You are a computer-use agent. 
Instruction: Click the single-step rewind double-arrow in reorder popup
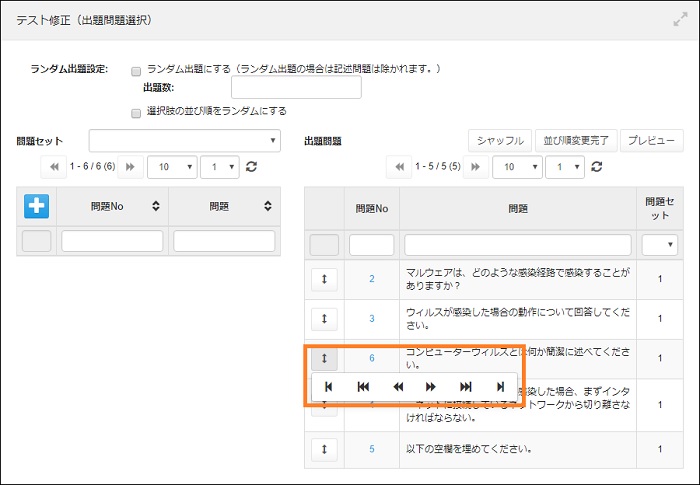398,386
